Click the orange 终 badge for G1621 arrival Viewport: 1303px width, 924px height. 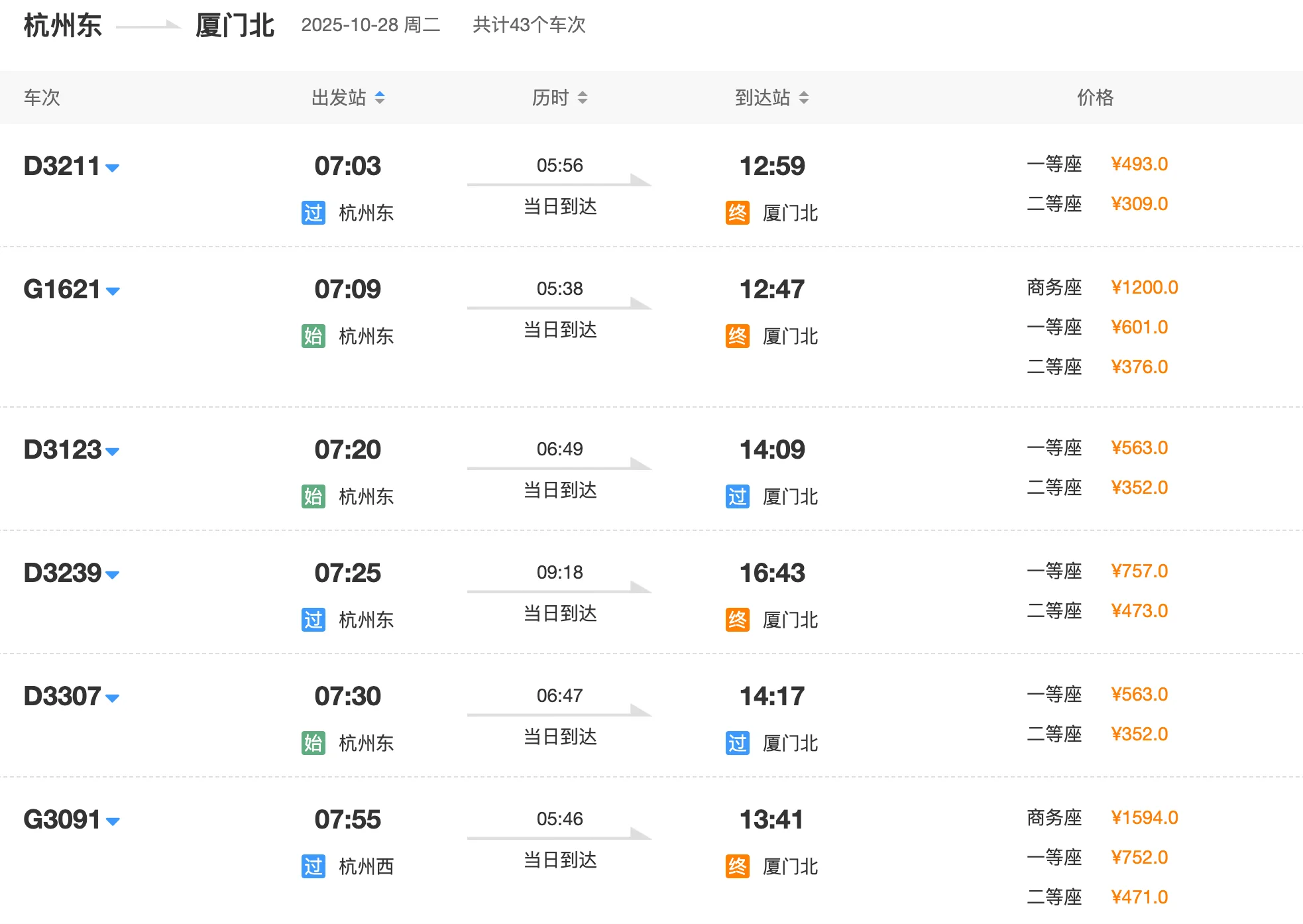(x=737, y=336)
